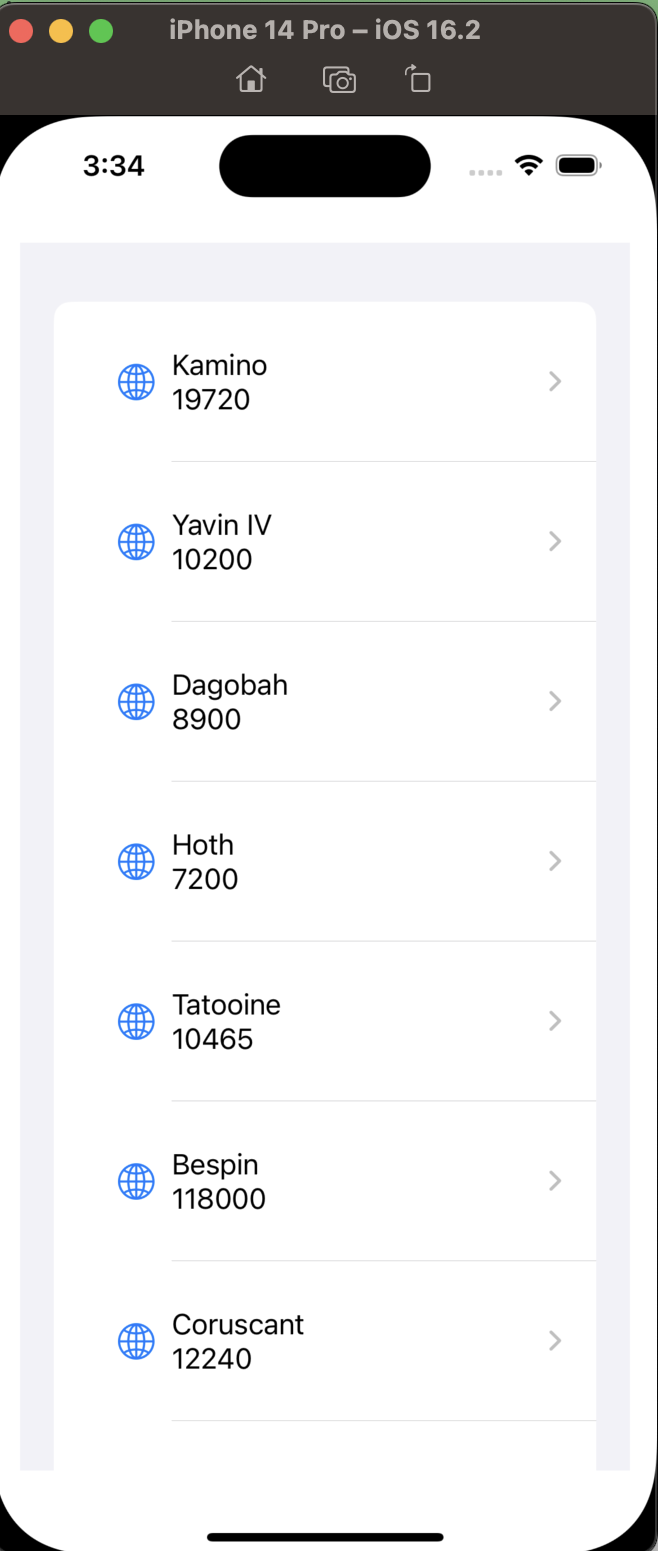Image resolution: width=658 pixels, height=1551 pixels.
Task: Click the battery indicator in the status bar
Action: pyautogui.click(x=578, y=166)
